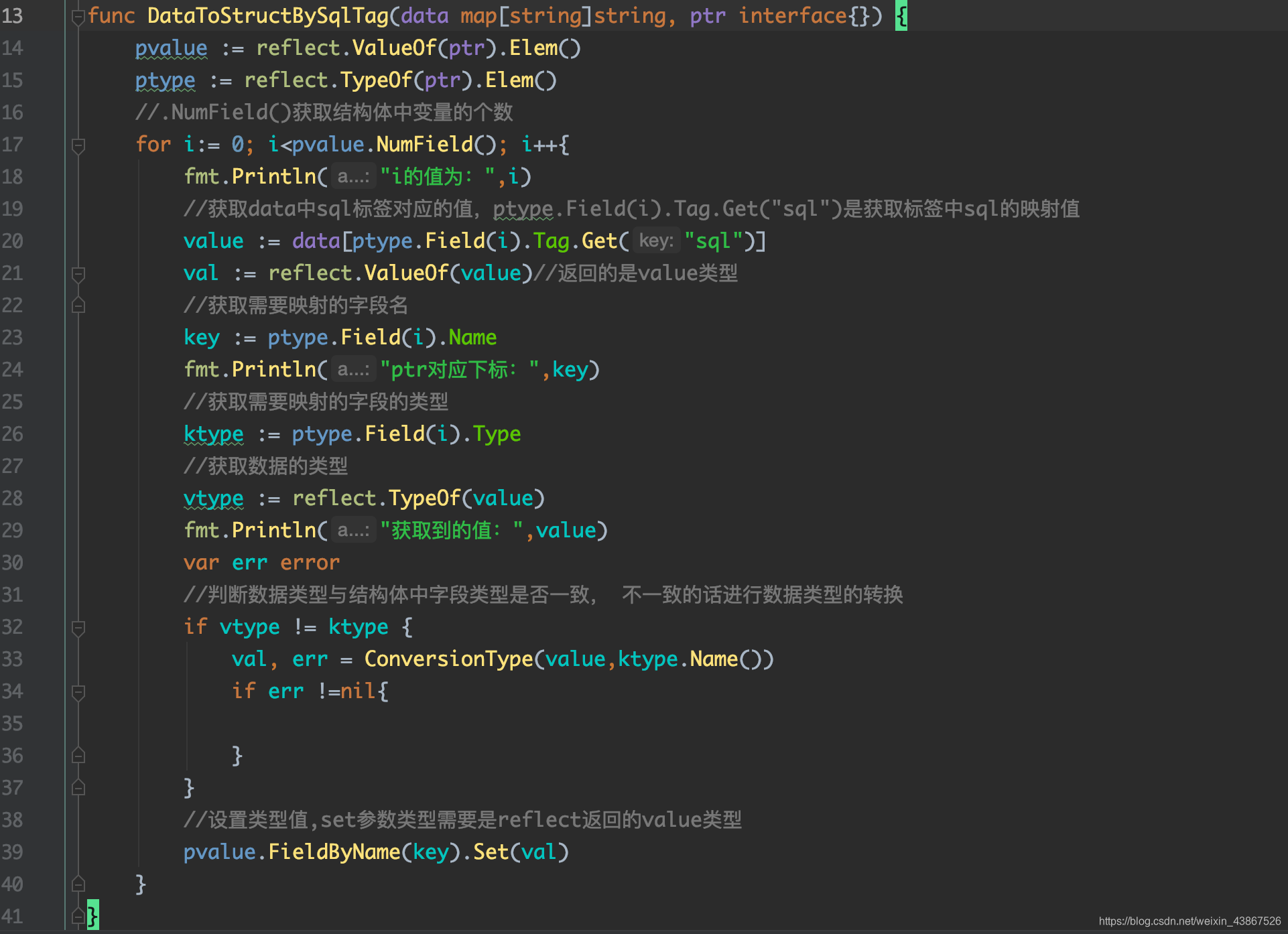This screenshot has width=1288, height=934.
Task: Click the 'key:' parameter hint on line 20
Action: coord(656,241)
